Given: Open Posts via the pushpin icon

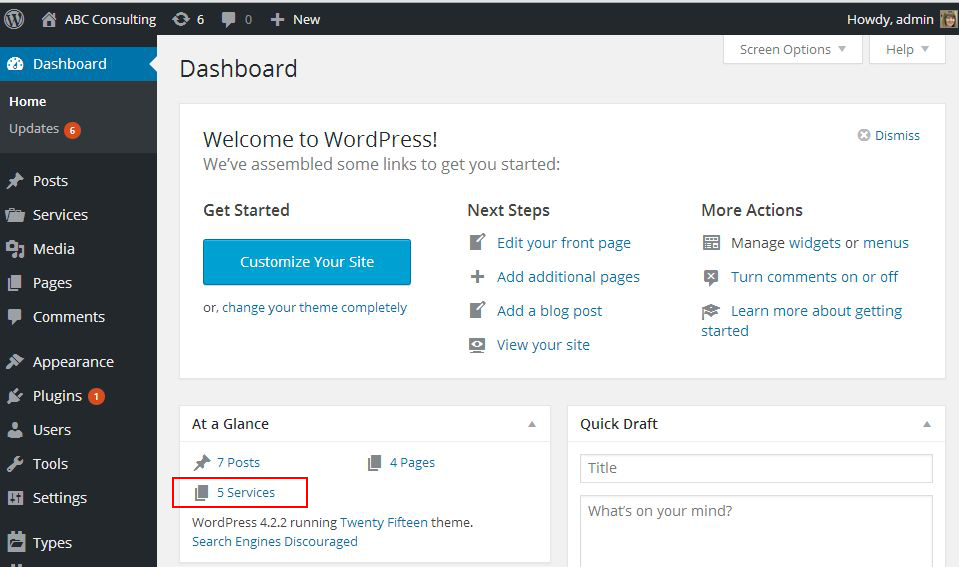Looking at the screenshot, I should point(15,181).
